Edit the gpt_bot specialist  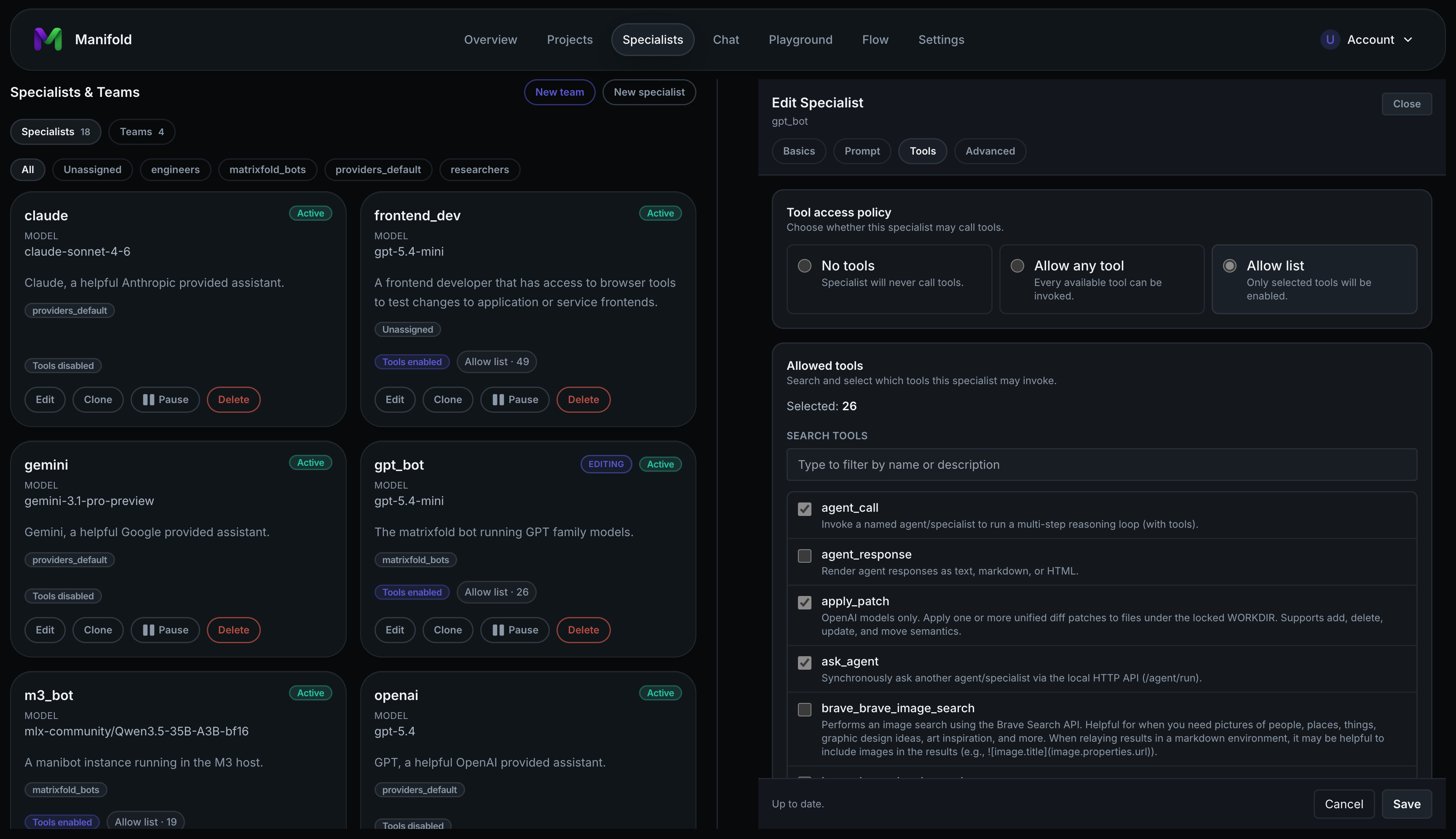(x=395, y=630)
